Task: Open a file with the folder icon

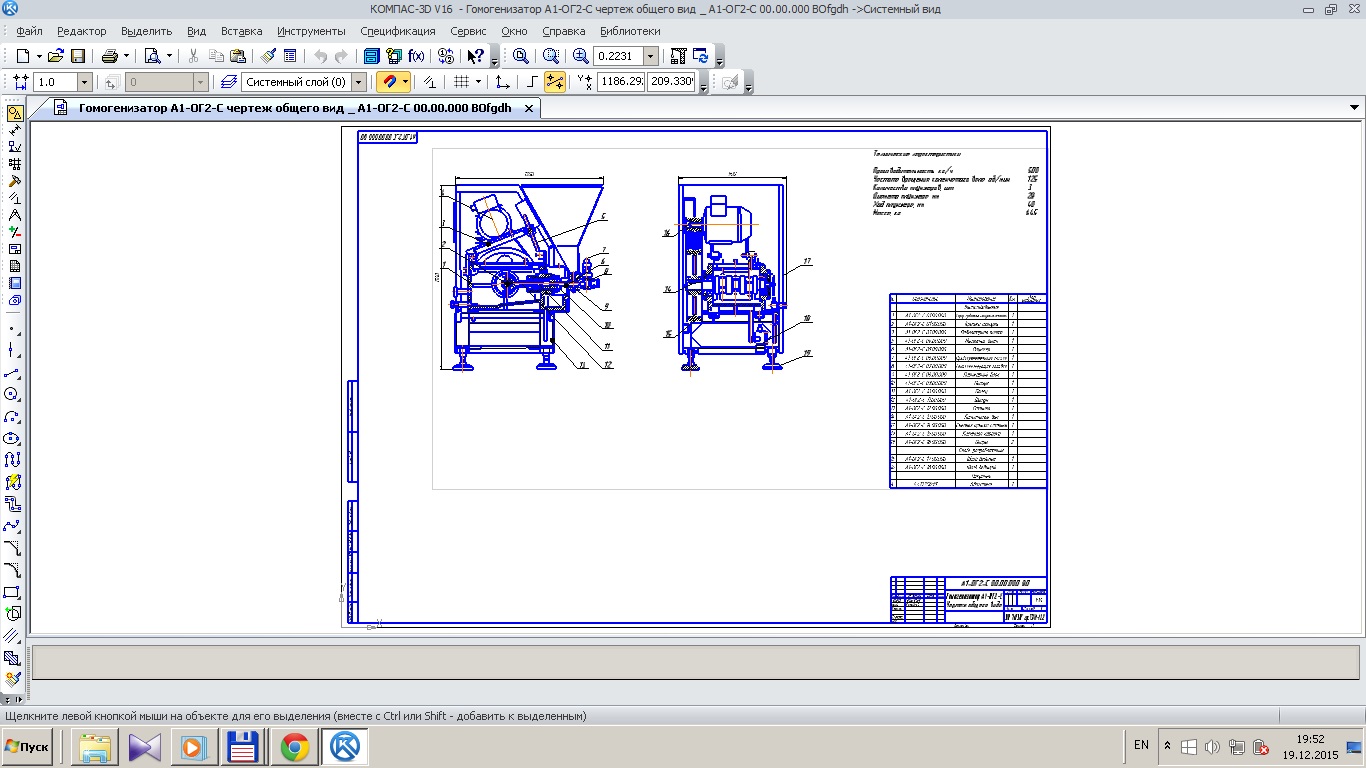Action: pos(56,56)
